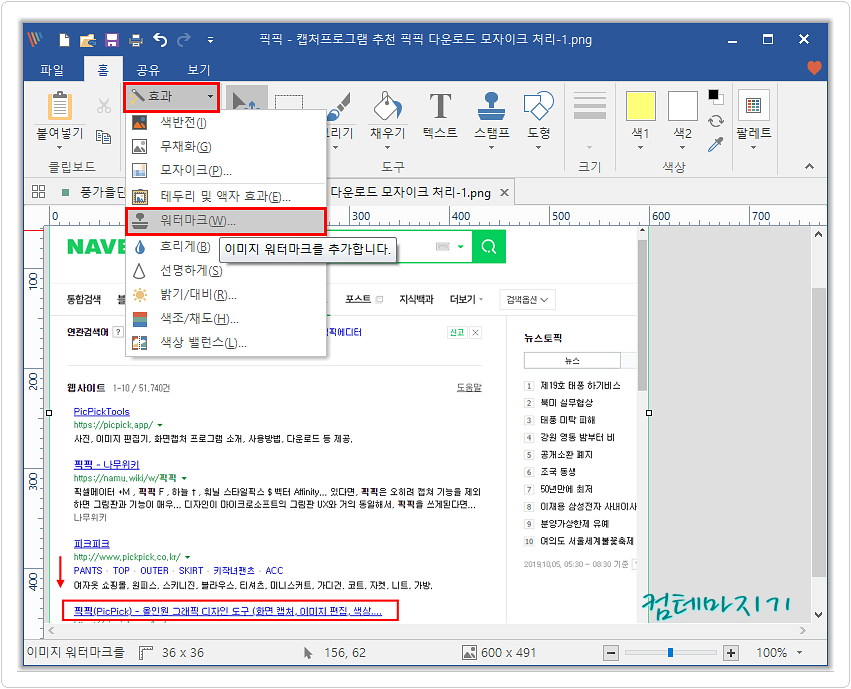Expand the 채우기 dropdown arrow
Image resolution: width=851 pixels, height=689 pixels.
tap(388, 147)
